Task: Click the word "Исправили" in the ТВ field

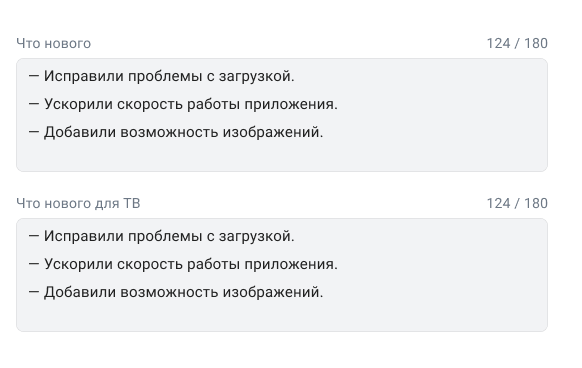Action: [x=84, y=236]
